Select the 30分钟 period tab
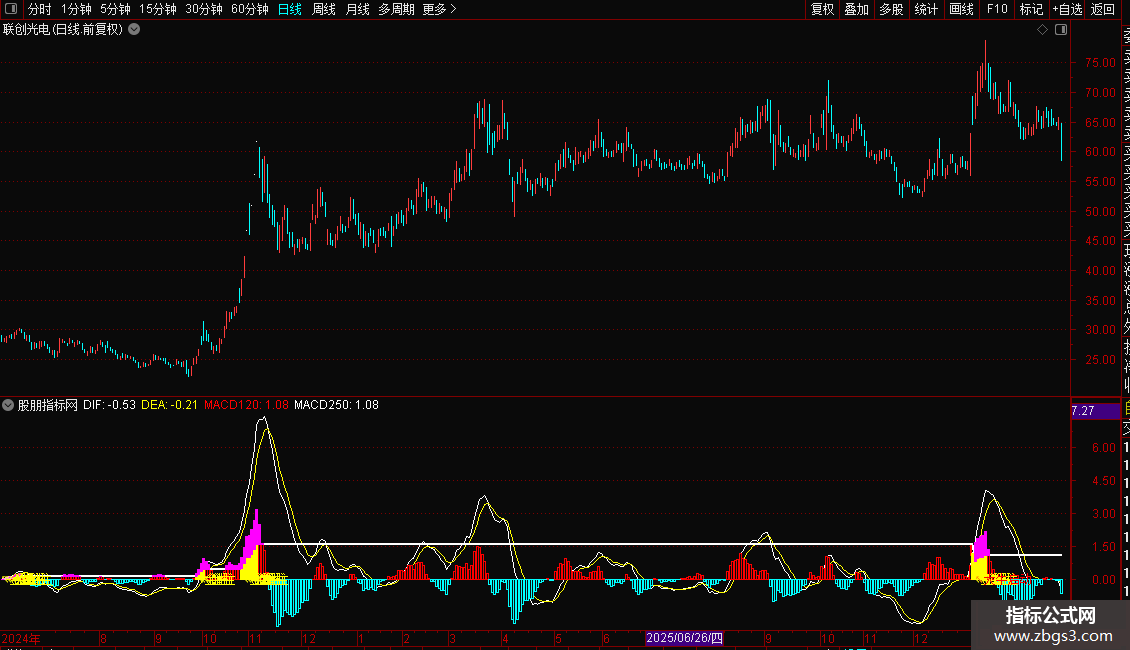1130x650 pixels. (x=204, y=9)
